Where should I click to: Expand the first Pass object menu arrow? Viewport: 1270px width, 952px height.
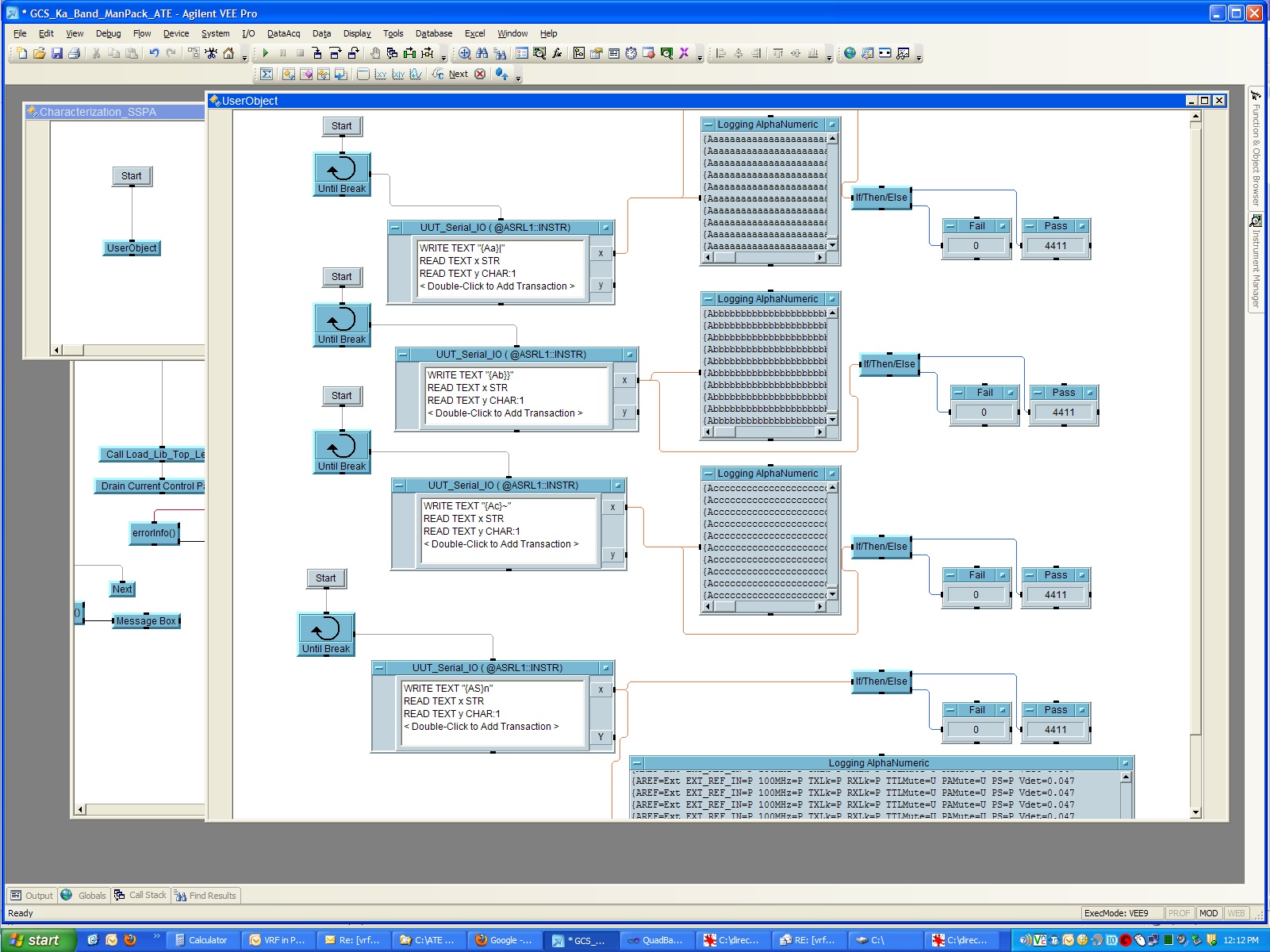(x=1082, y=226)
